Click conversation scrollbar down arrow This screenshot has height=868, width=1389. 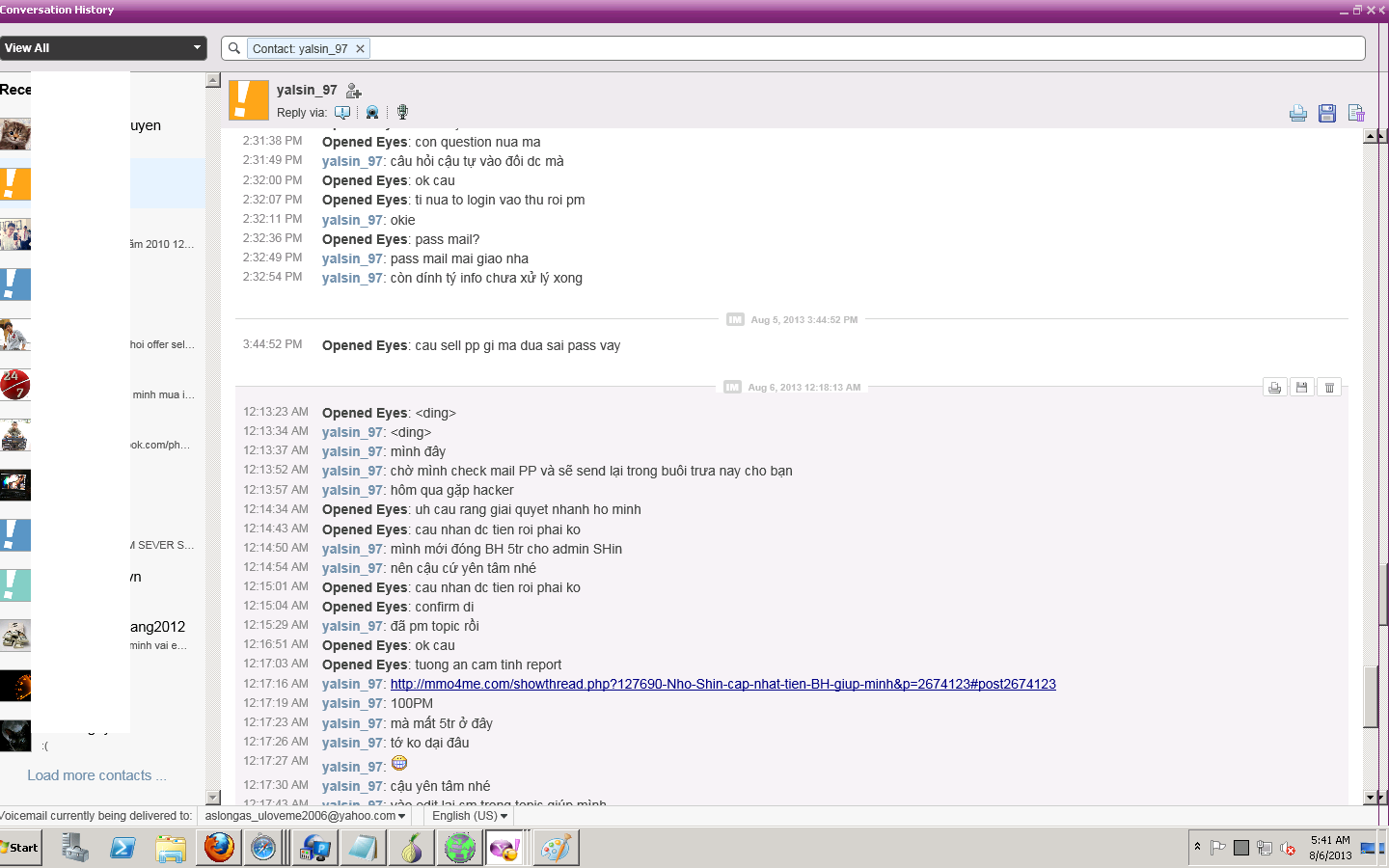(1373, 798)
